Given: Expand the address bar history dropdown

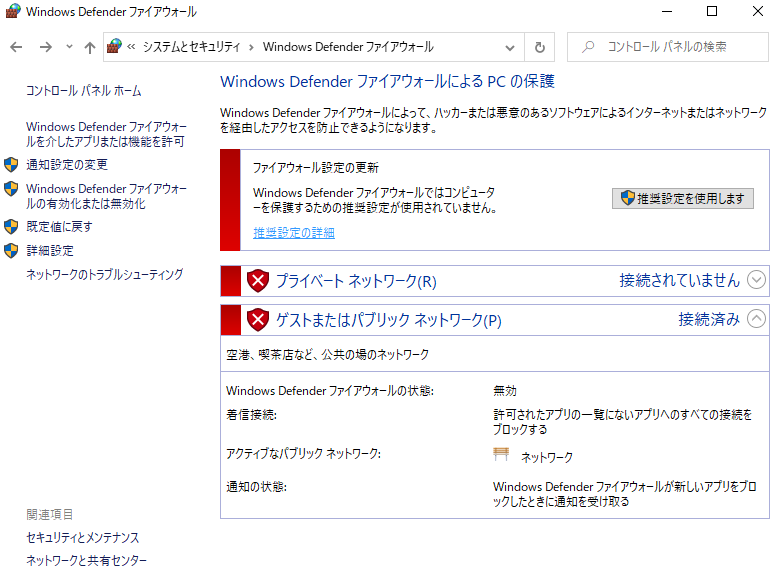Looking at the screenshot, I should [509, 48].
